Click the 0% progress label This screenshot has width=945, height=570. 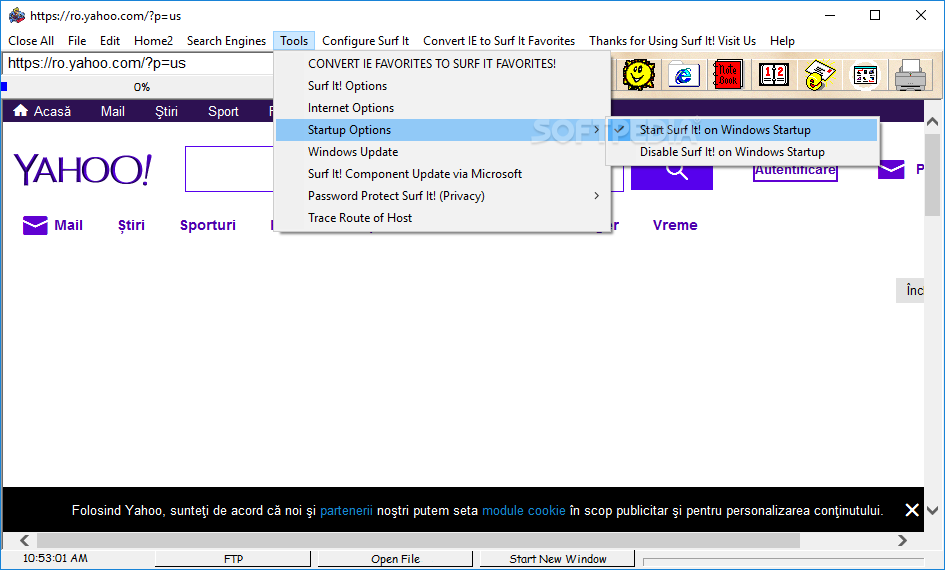point(142,87)
